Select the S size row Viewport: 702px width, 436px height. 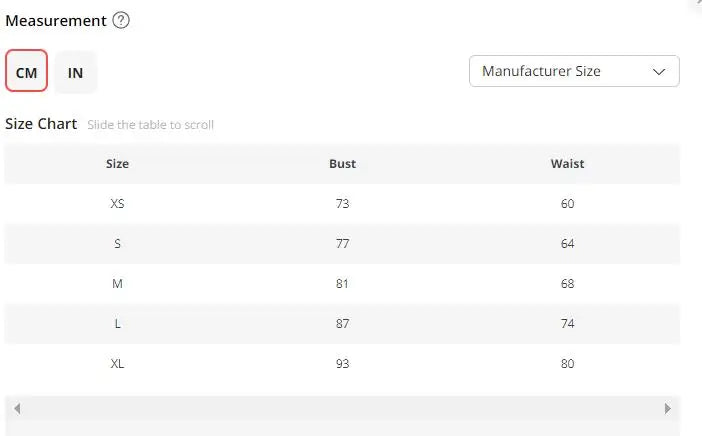pyautogui.click(x=117, y=244)
